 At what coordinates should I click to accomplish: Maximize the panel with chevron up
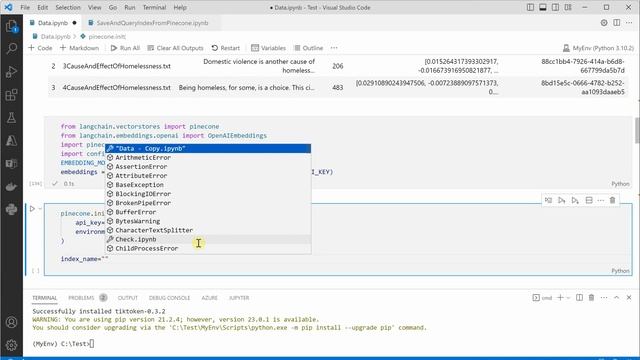pos(616,298)
